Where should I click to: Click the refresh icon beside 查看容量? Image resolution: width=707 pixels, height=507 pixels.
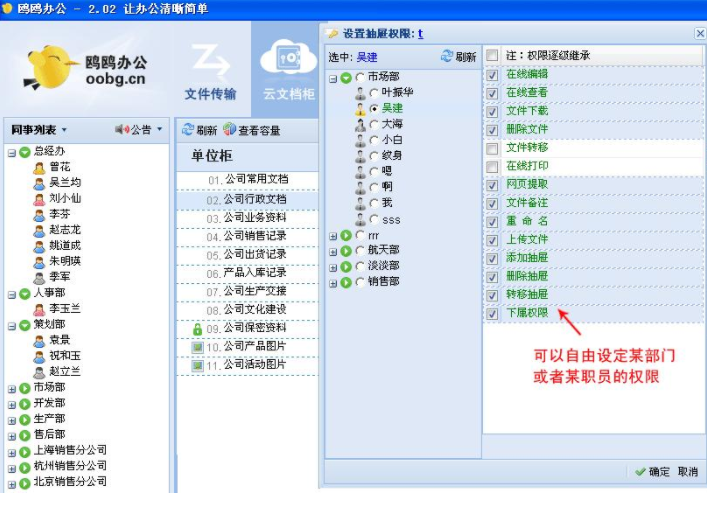click(188, 130)
